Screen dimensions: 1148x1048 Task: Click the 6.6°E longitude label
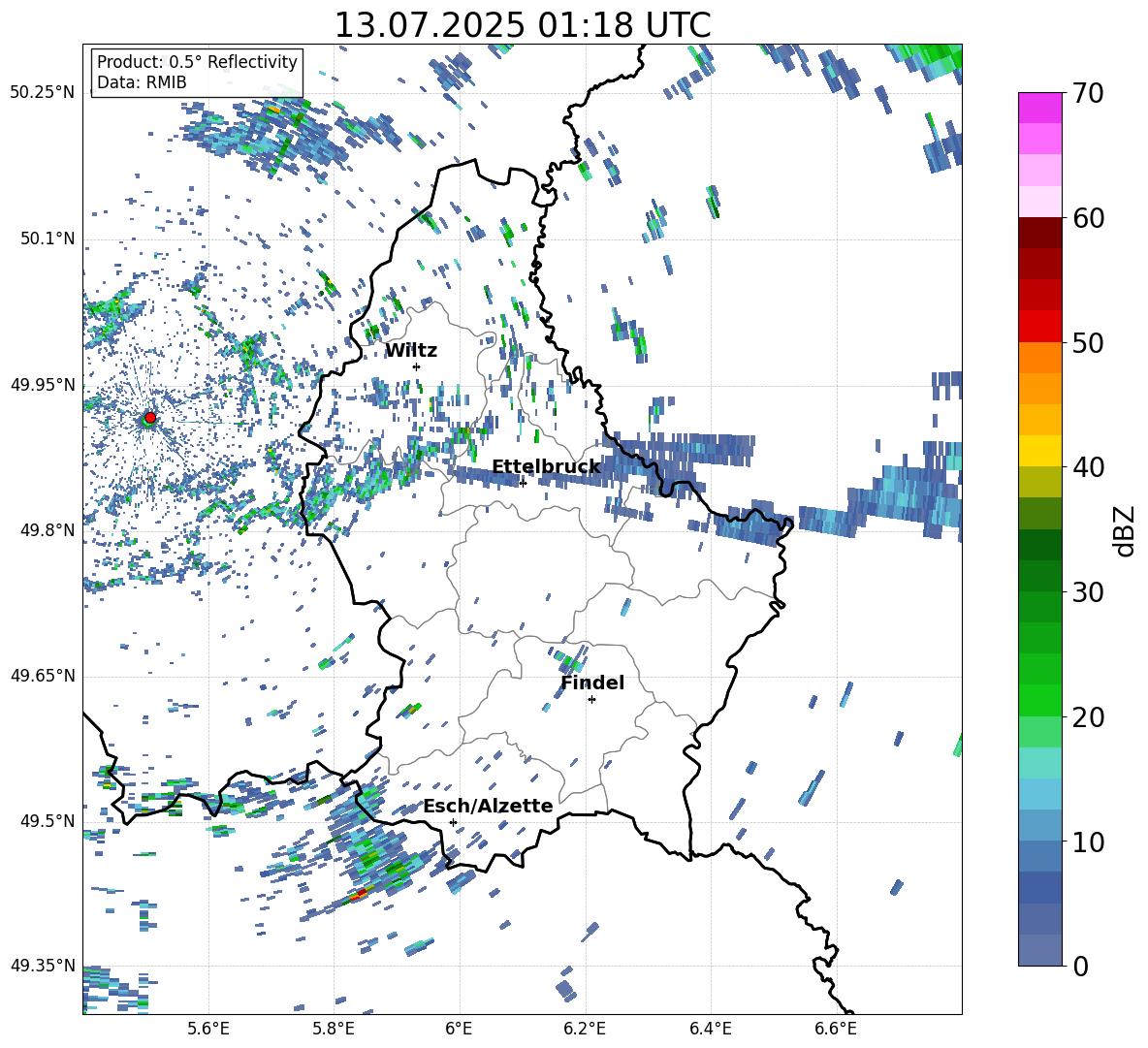(x=836, y=1029)
